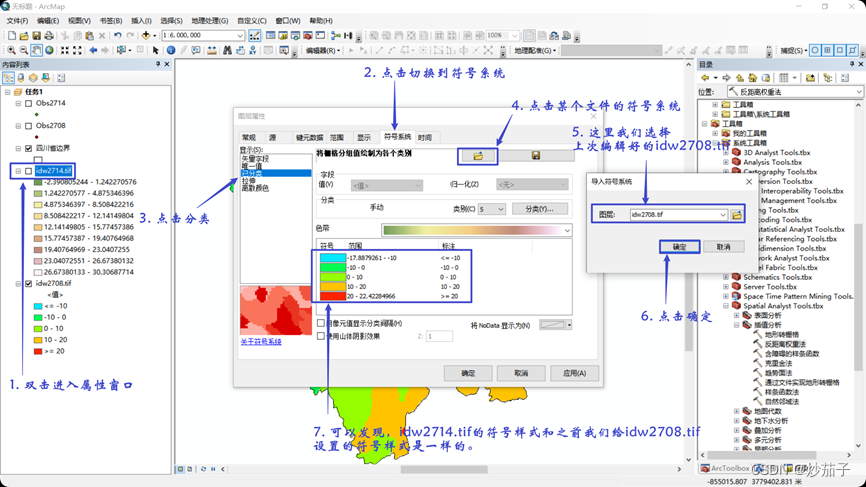The image size is (866, 487).
Task: Click 确定 in layer properties dialog
Action: tap(468, 373)
